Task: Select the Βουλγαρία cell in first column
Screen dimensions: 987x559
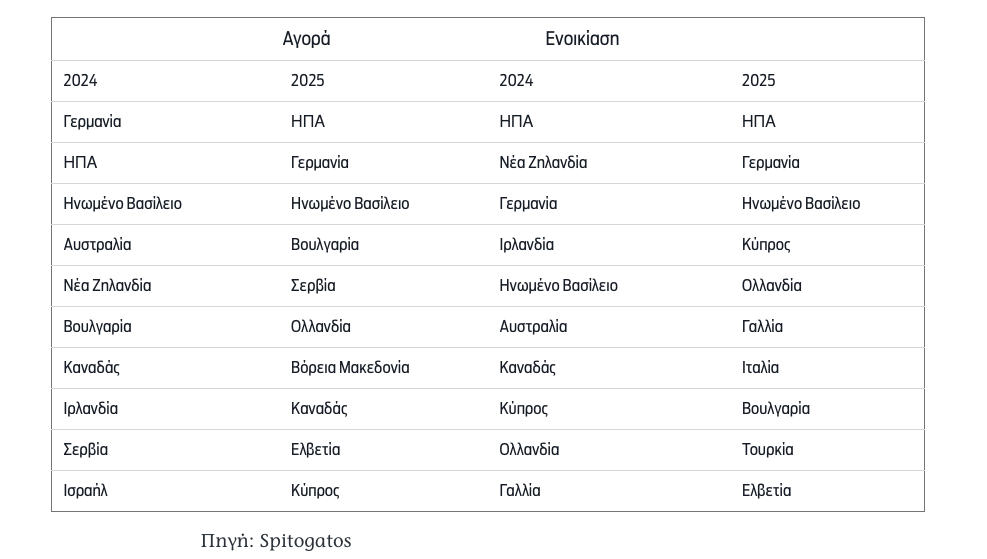Action: [98, 327]
